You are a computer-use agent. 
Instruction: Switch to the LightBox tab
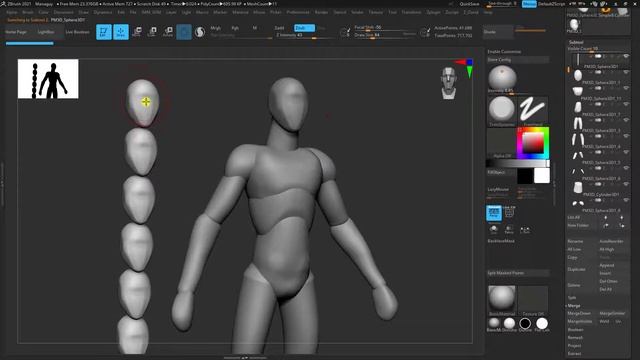click(x=46, y=32)
